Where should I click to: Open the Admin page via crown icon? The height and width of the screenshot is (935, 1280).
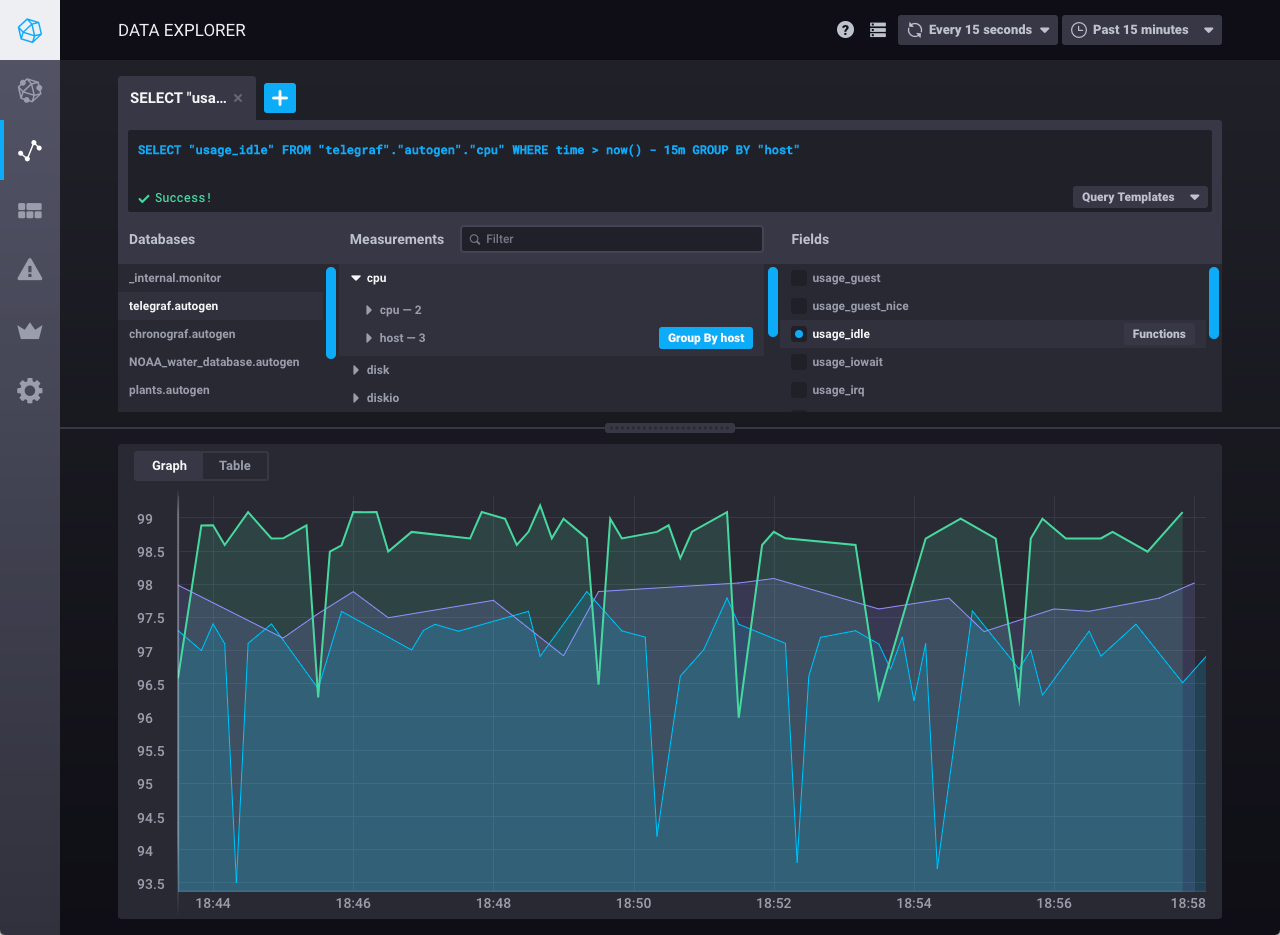tap(30, 331)
